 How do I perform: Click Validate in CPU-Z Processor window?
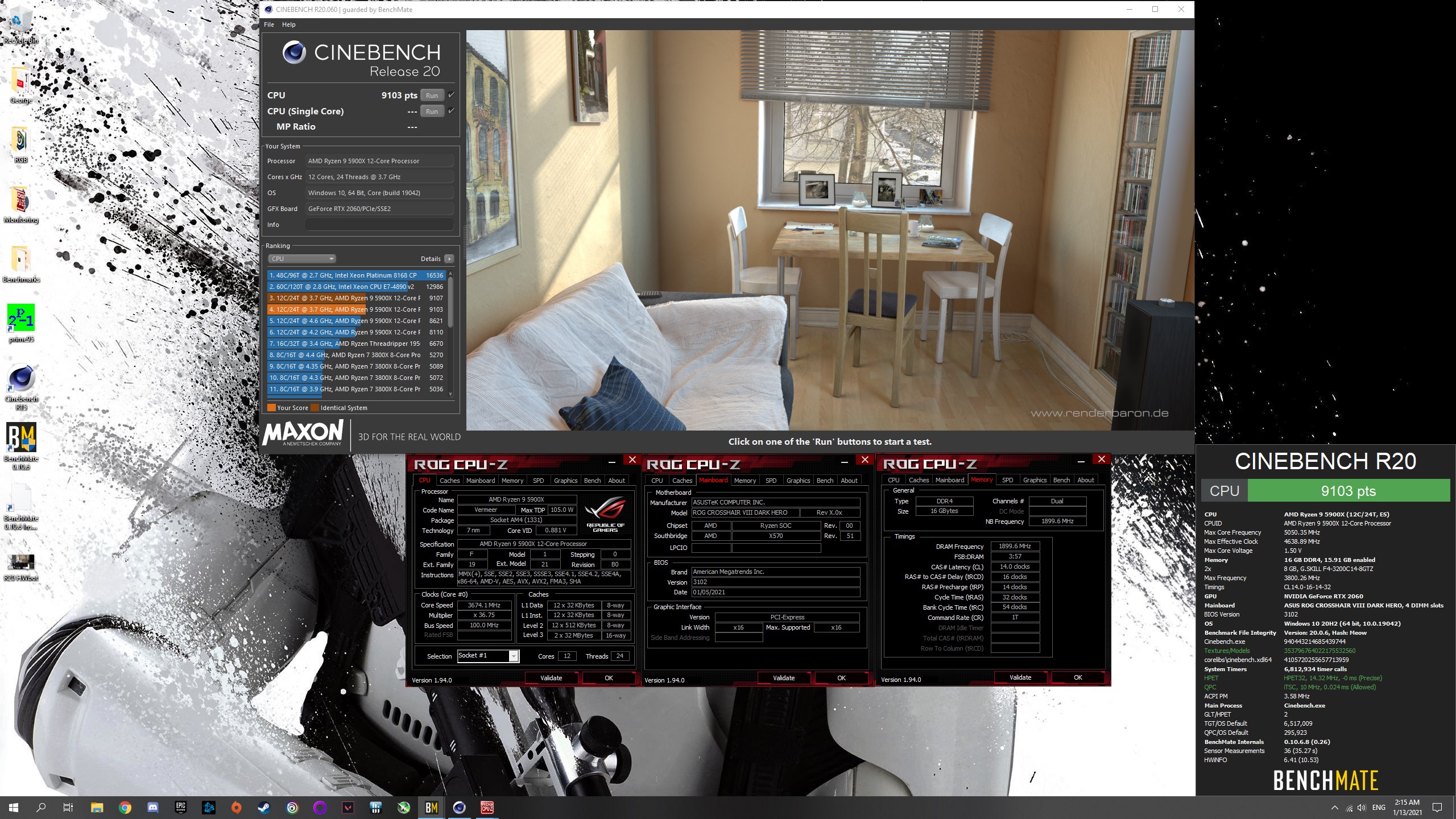551,678
